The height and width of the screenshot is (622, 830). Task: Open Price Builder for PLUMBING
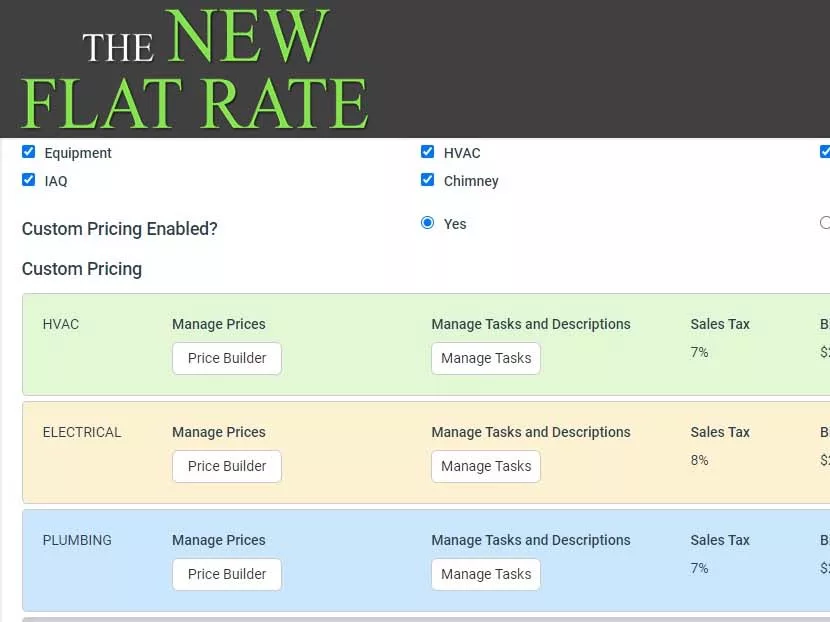[x=226, y=574]
